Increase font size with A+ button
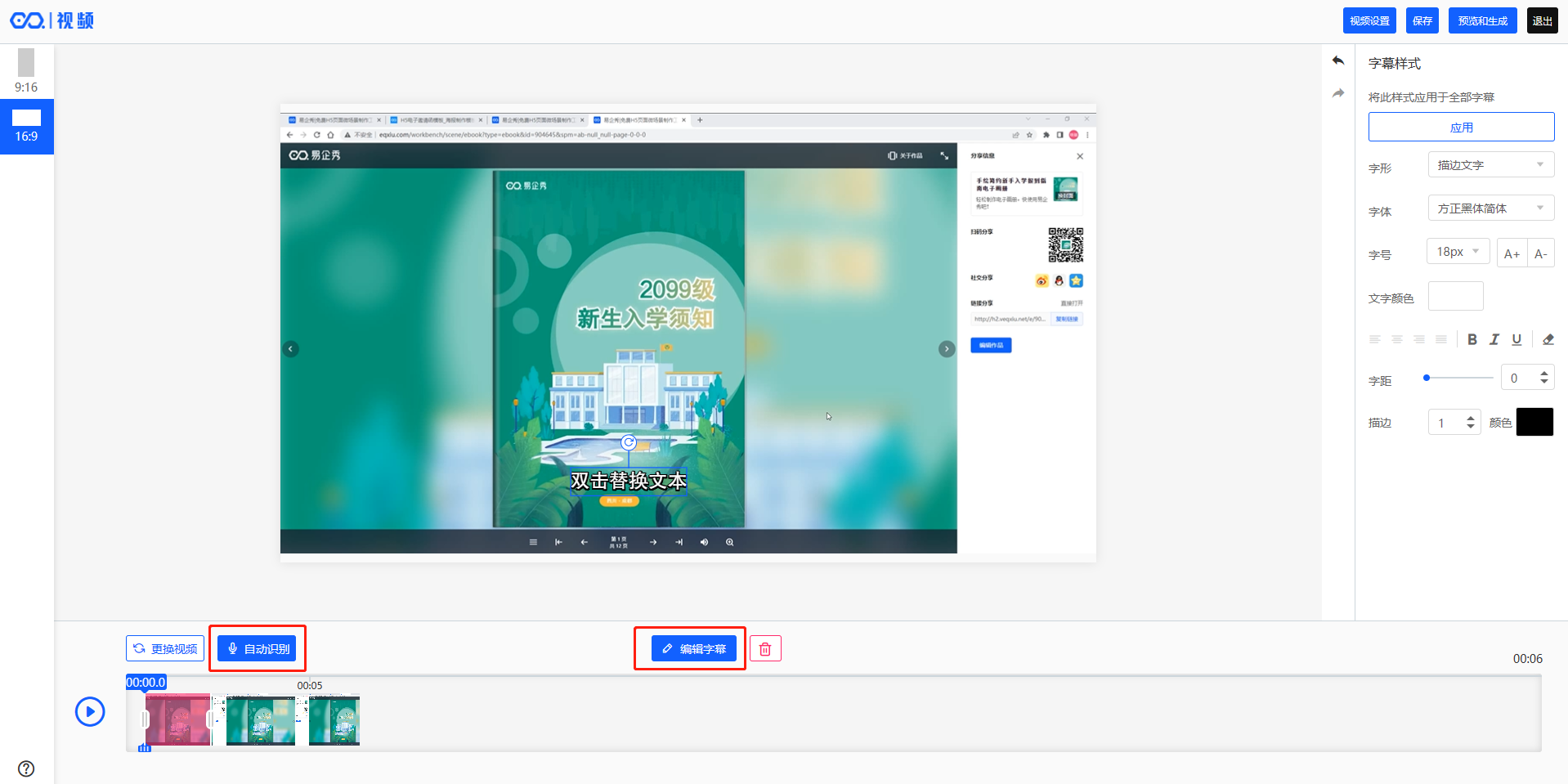 click(1512, 253)
